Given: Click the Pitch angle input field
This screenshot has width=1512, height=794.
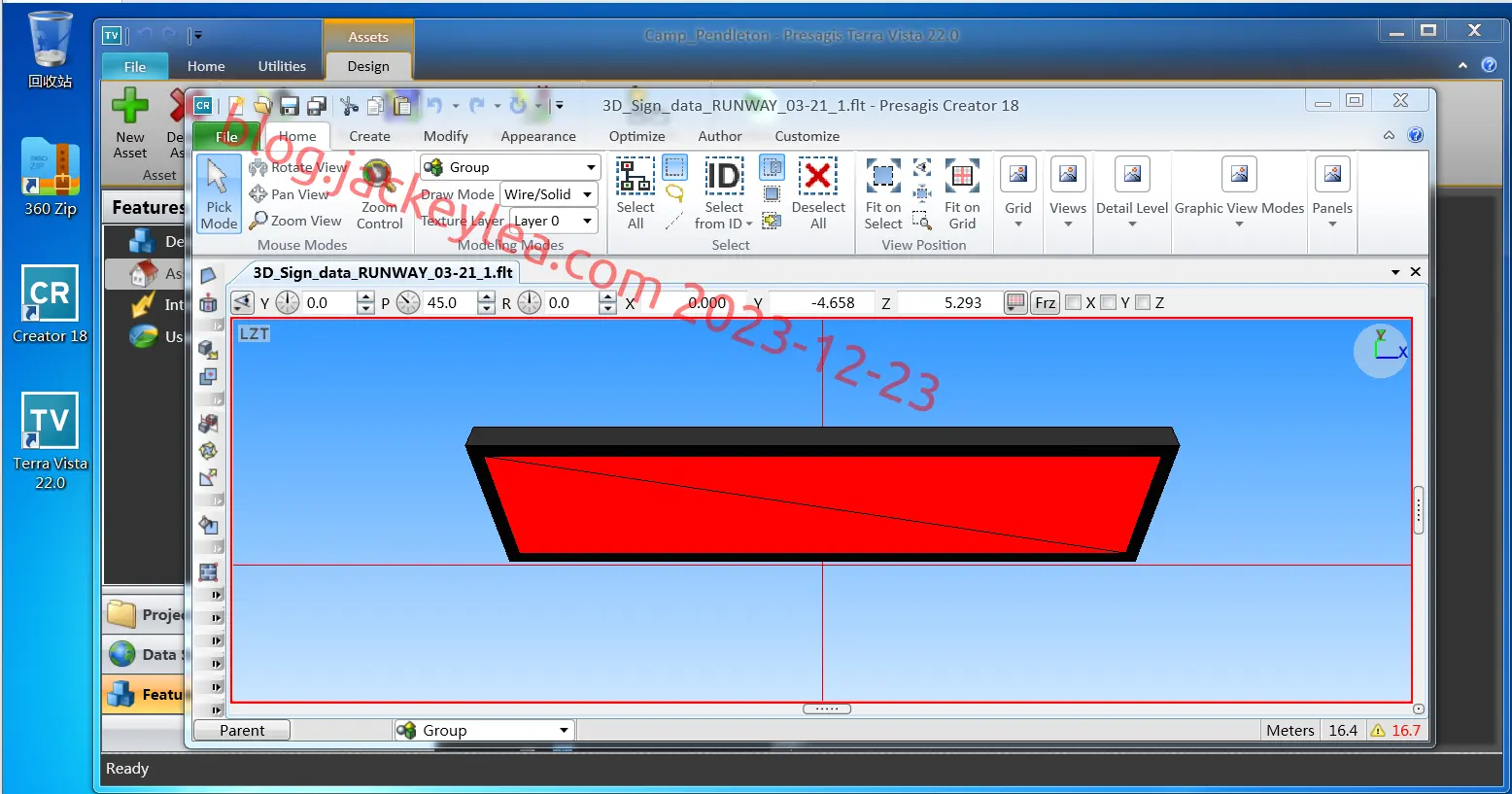Looking at the screenshot, I should pos(449,302).
